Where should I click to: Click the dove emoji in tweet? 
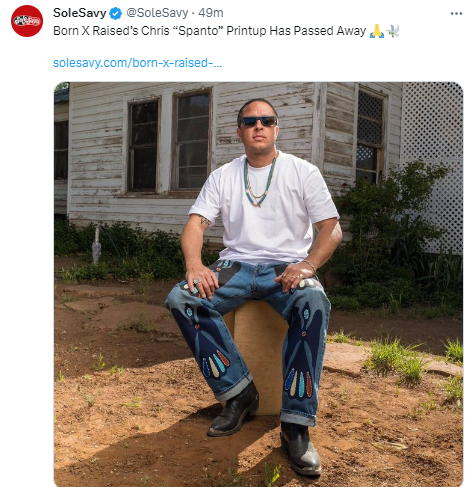pyautogui.click(x=393, y=31)
